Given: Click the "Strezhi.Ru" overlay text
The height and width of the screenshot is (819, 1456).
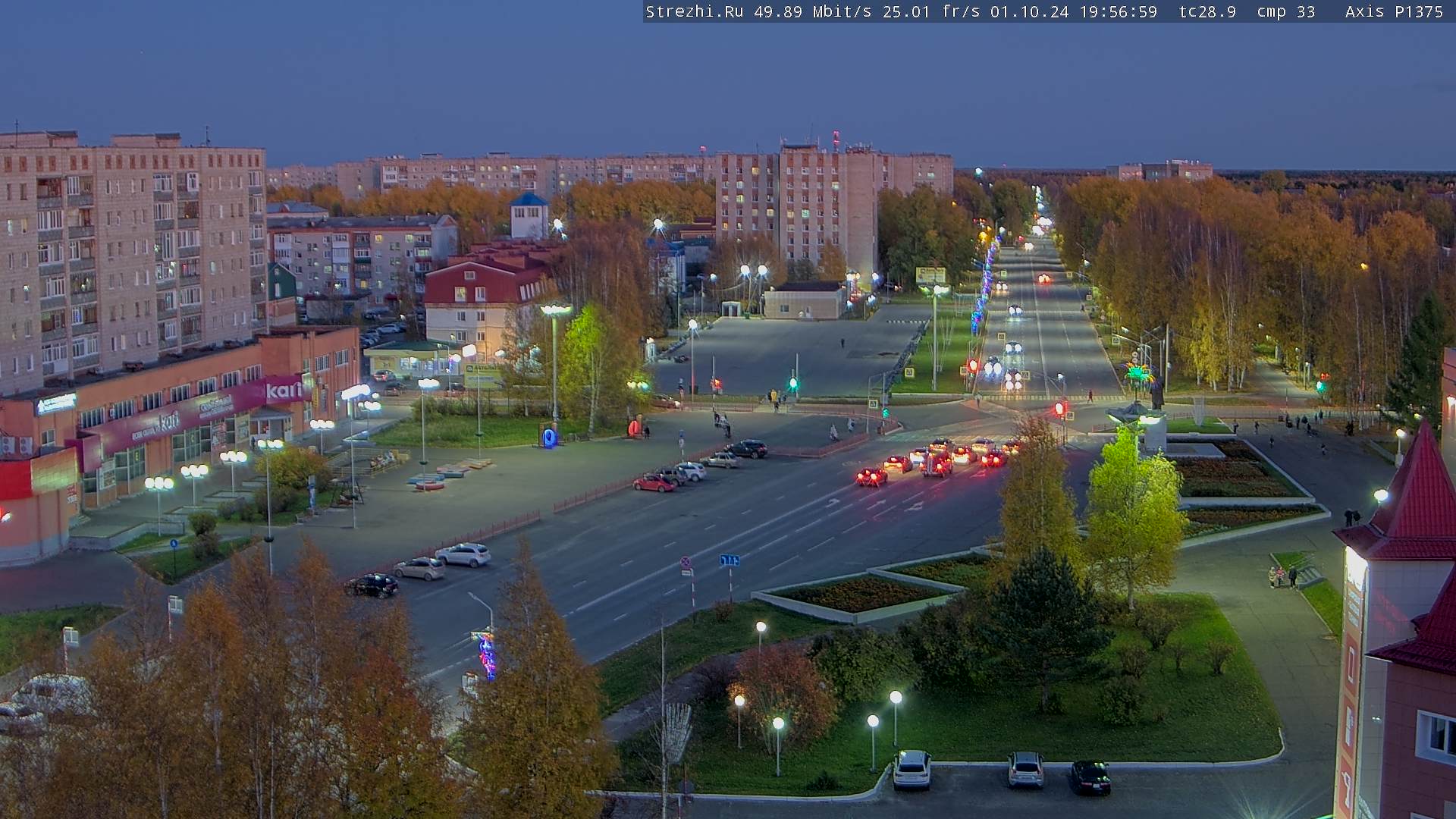Looking at the screenshot, I should pos(694,11).
